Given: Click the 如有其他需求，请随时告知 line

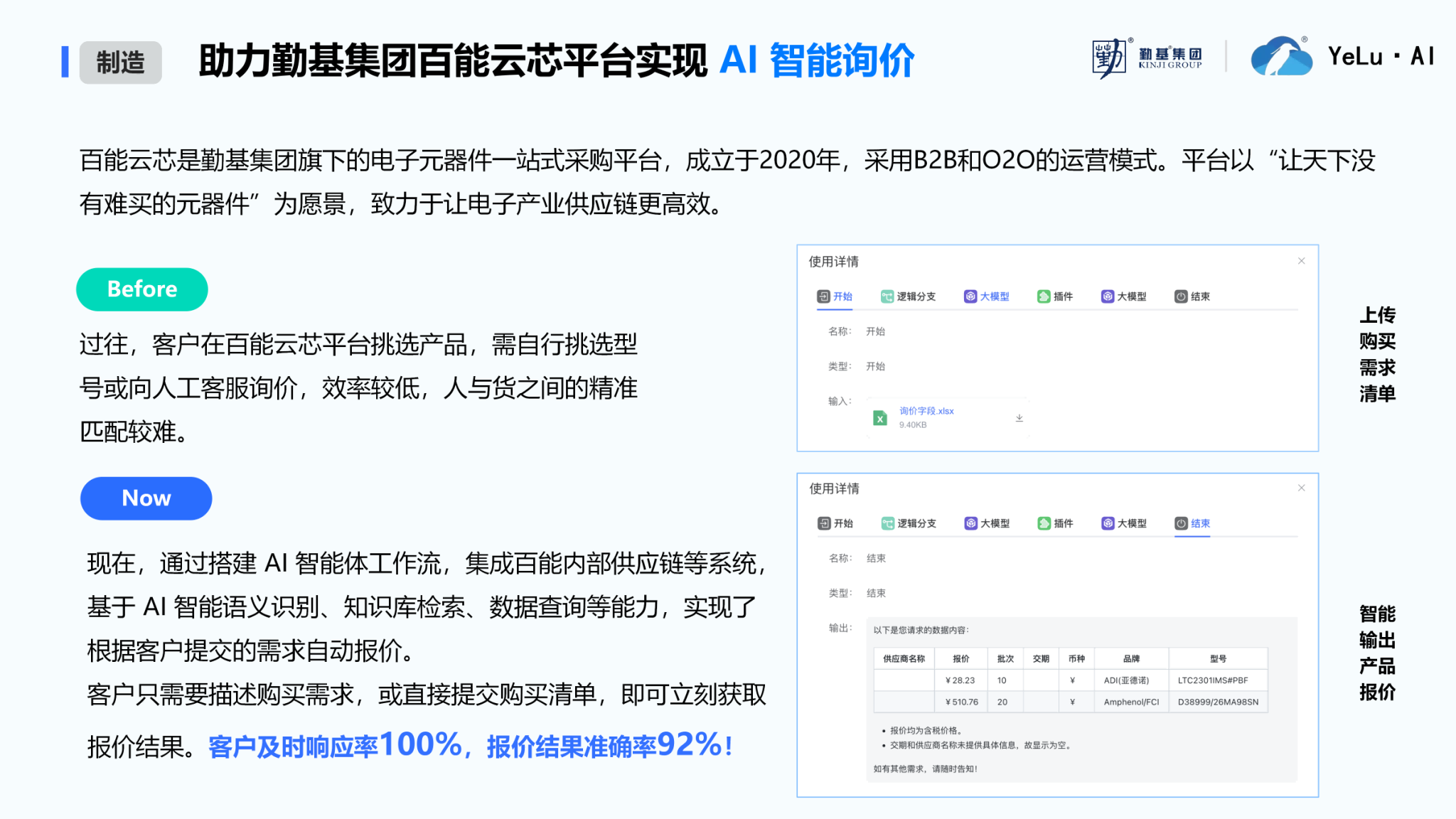Looking at the screenshot, I should click(925, 769).
